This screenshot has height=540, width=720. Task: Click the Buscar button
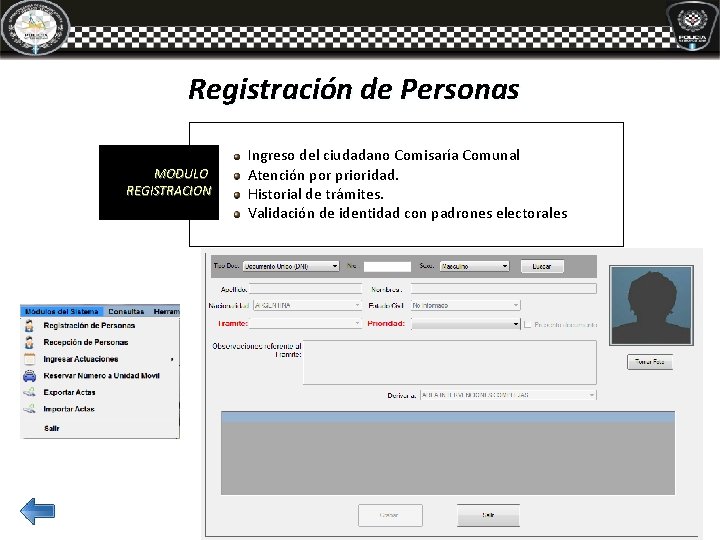pos(542,266)
